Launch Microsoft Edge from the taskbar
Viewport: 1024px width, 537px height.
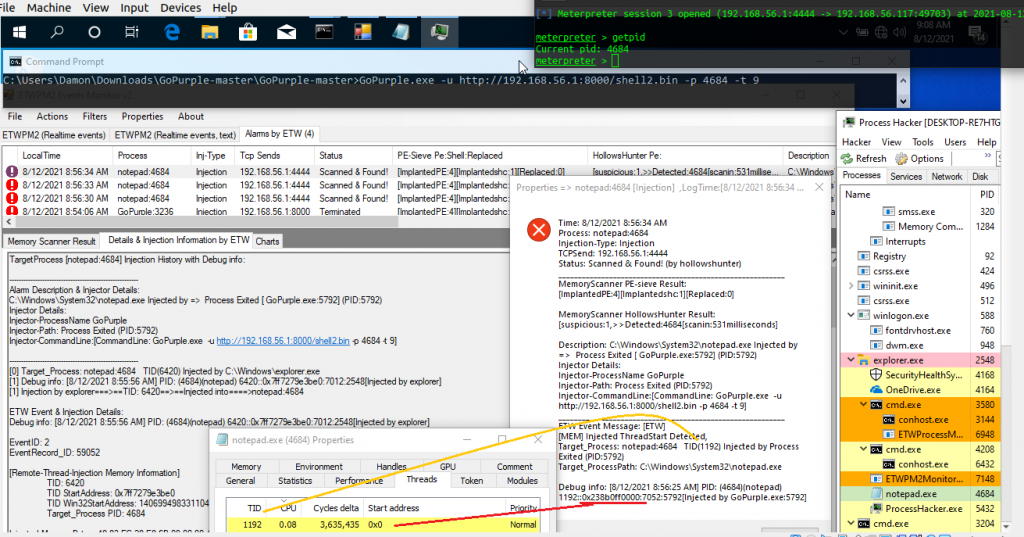click(x=172, y=32)
